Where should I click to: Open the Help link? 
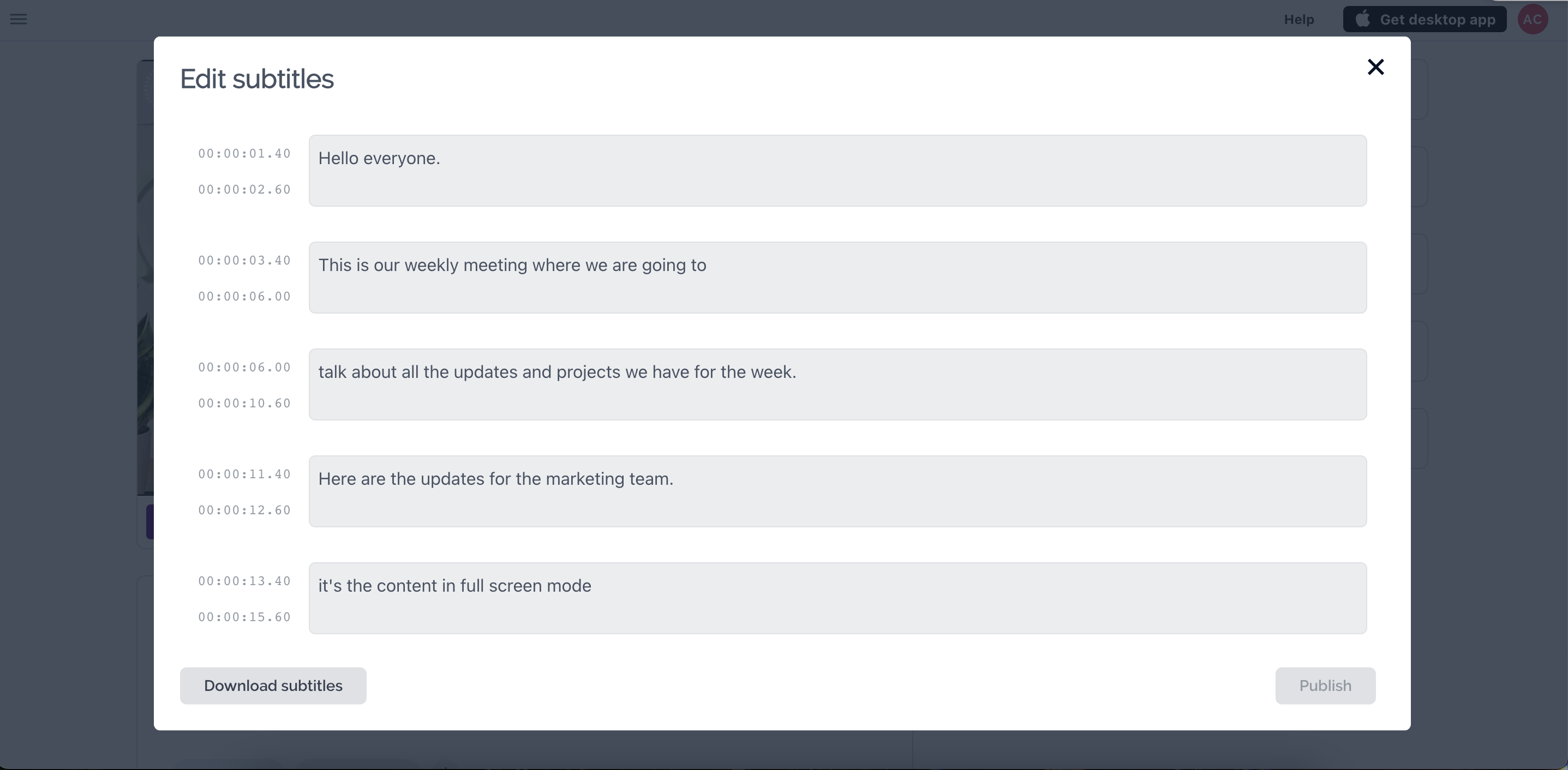[1299, 20]
